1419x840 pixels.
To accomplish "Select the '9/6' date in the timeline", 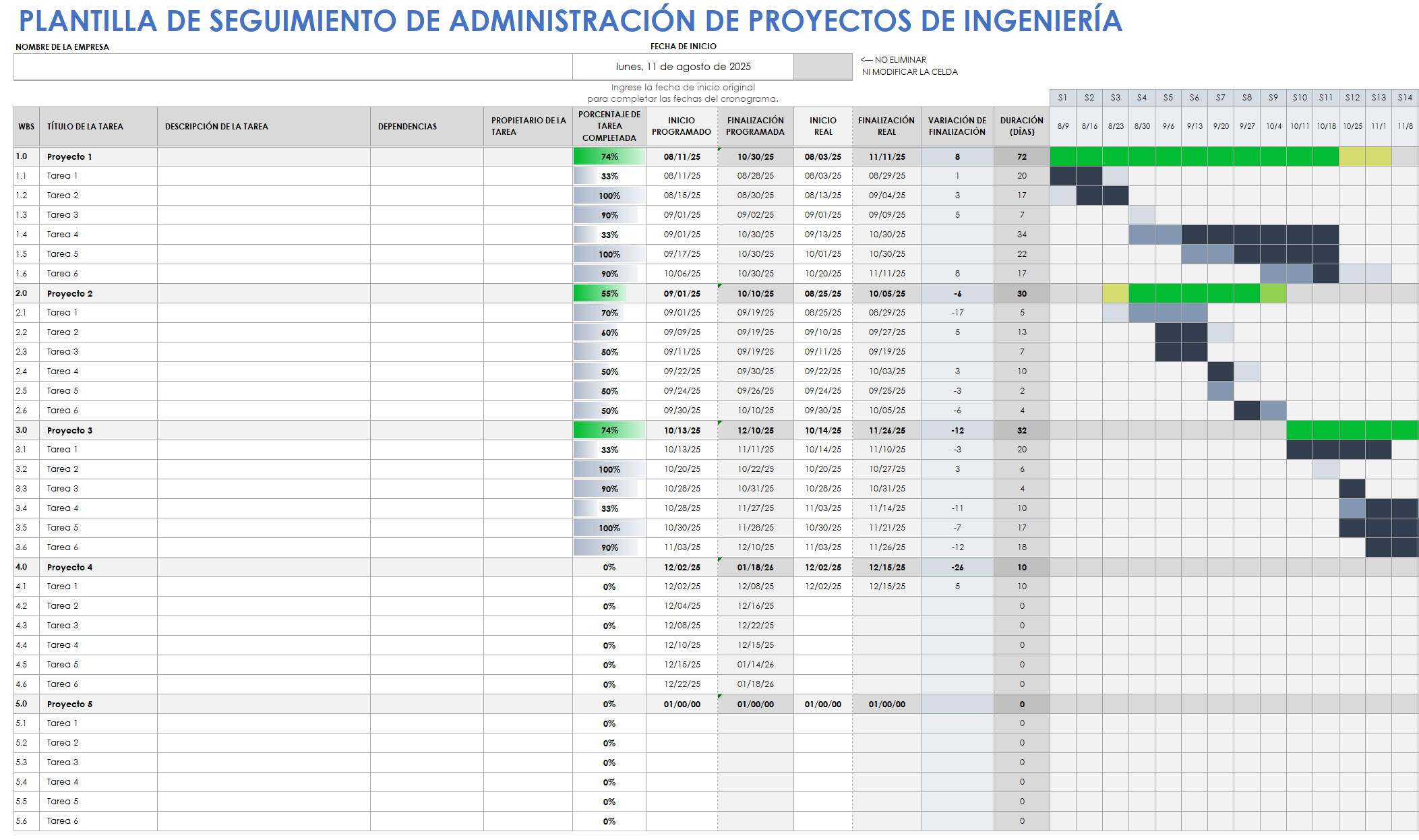I will click(x=1168, y=126).
